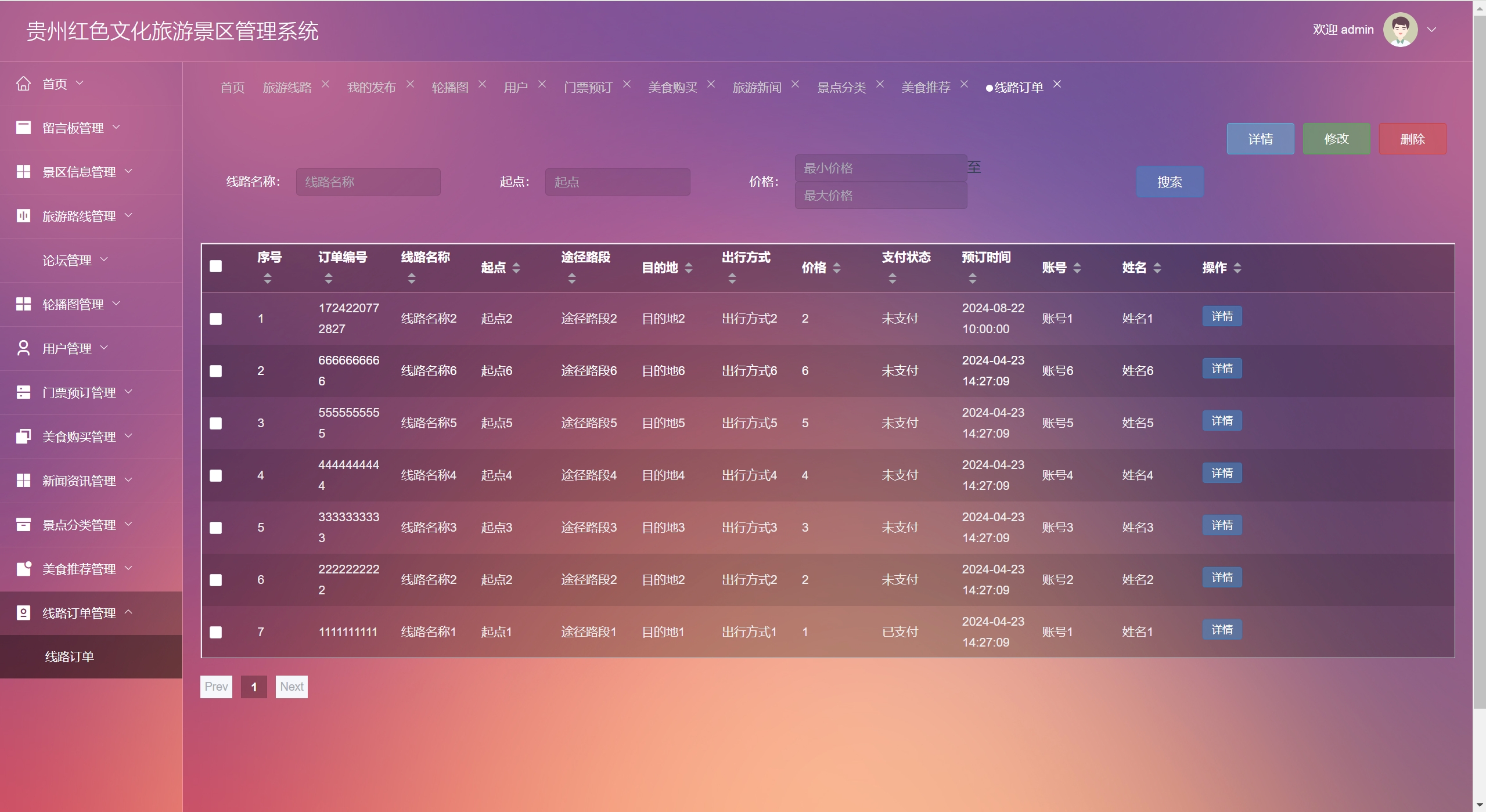
Task: Click the food purchase management icon
Action: pyautogui.click(x=23, y=436)
